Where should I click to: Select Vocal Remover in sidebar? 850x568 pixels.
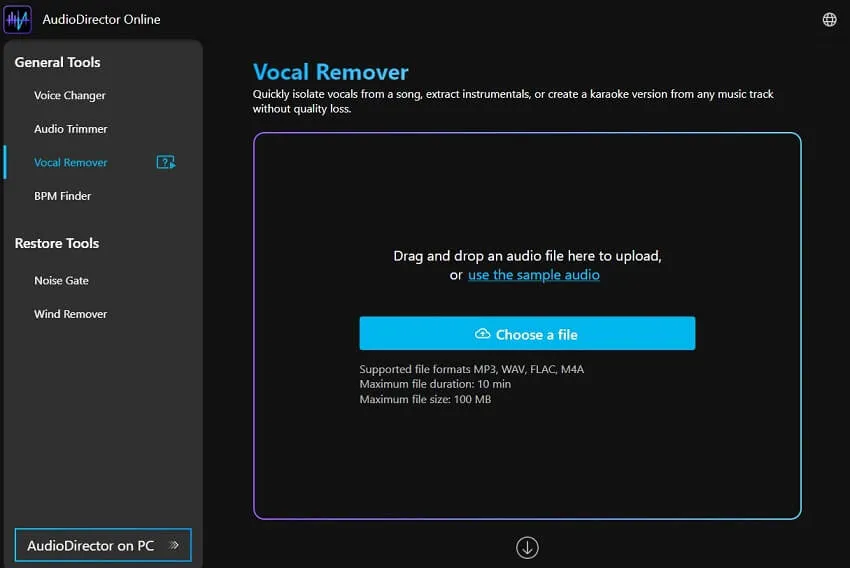(70, 163)
